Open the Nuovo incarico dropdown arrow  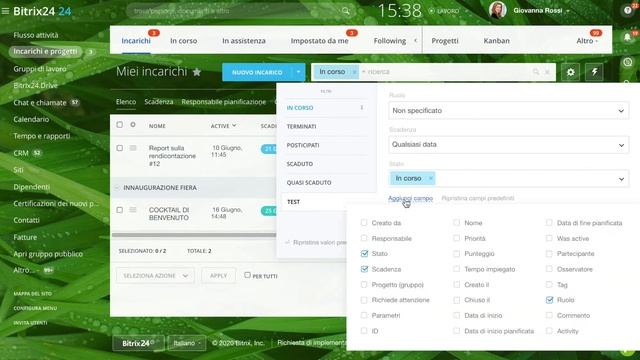[298, 72]
